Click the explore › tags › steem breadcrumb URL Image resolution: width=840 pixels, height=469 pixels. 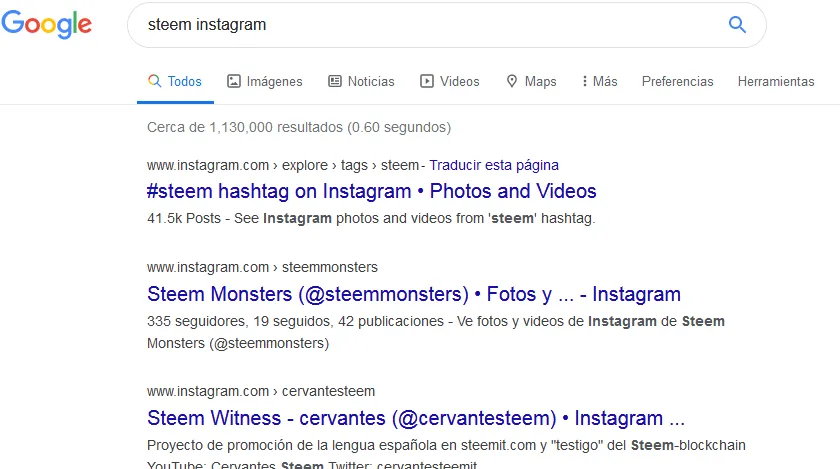click(x=282, y=165)
